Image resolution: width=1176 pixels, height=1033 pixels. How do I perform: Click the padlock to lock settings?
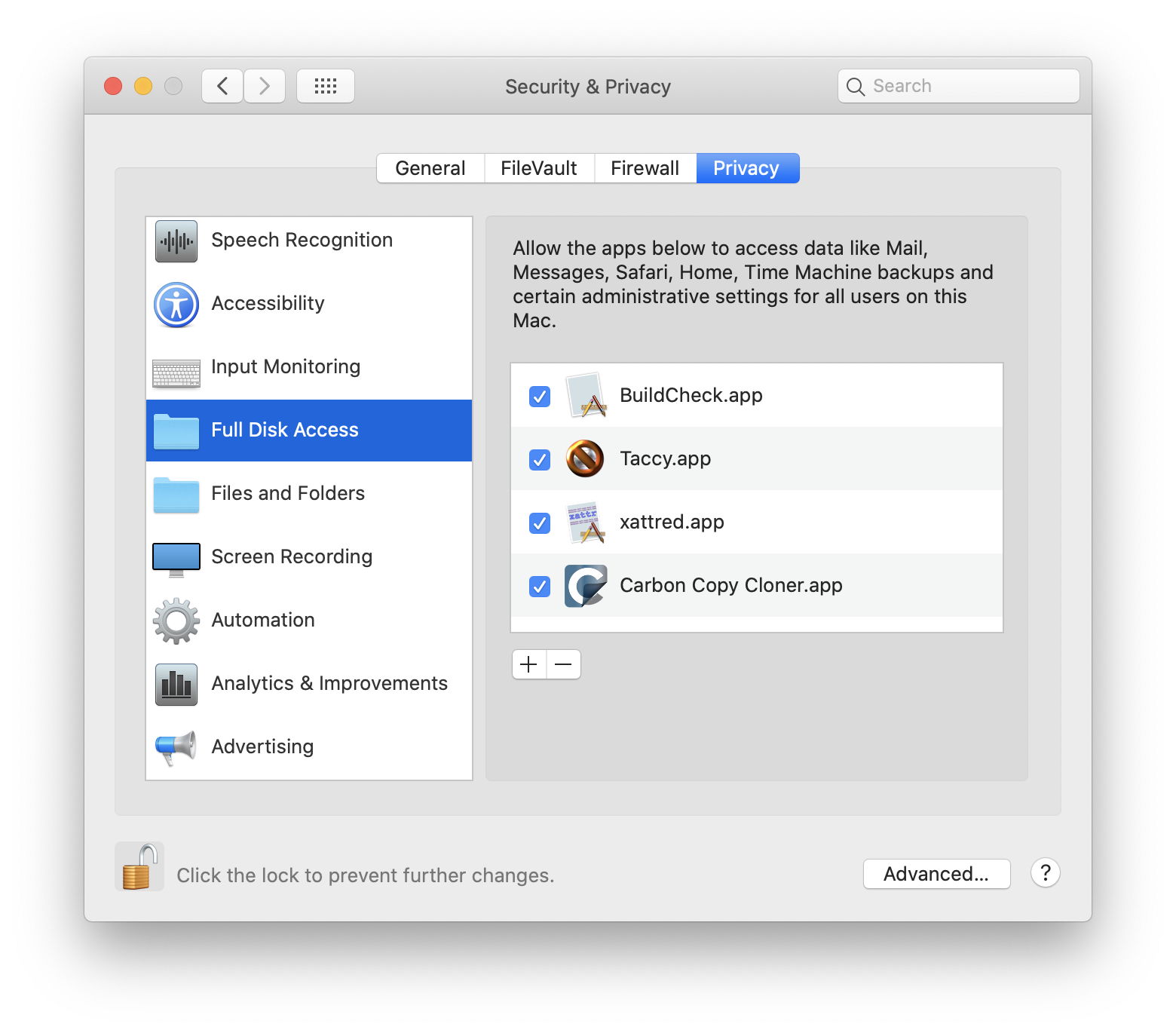(139, 868)
